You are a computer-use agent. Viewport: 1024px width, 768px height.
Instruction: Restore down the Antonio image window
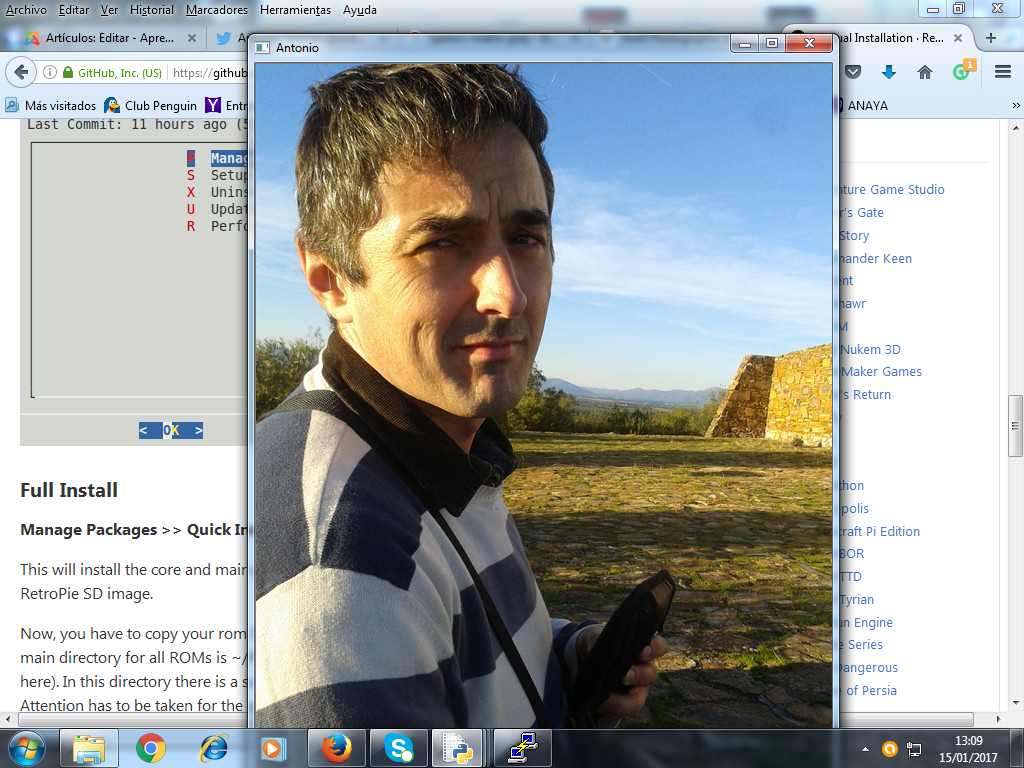[x=772, y=44]
